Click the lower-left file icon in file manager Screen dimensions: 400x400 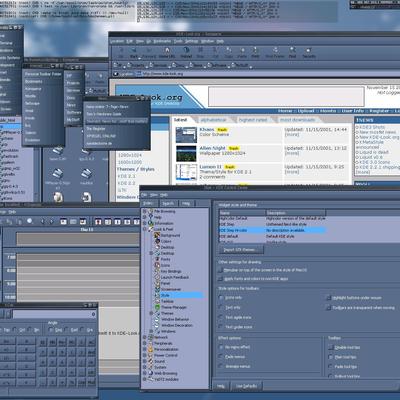tap(58, 197)
